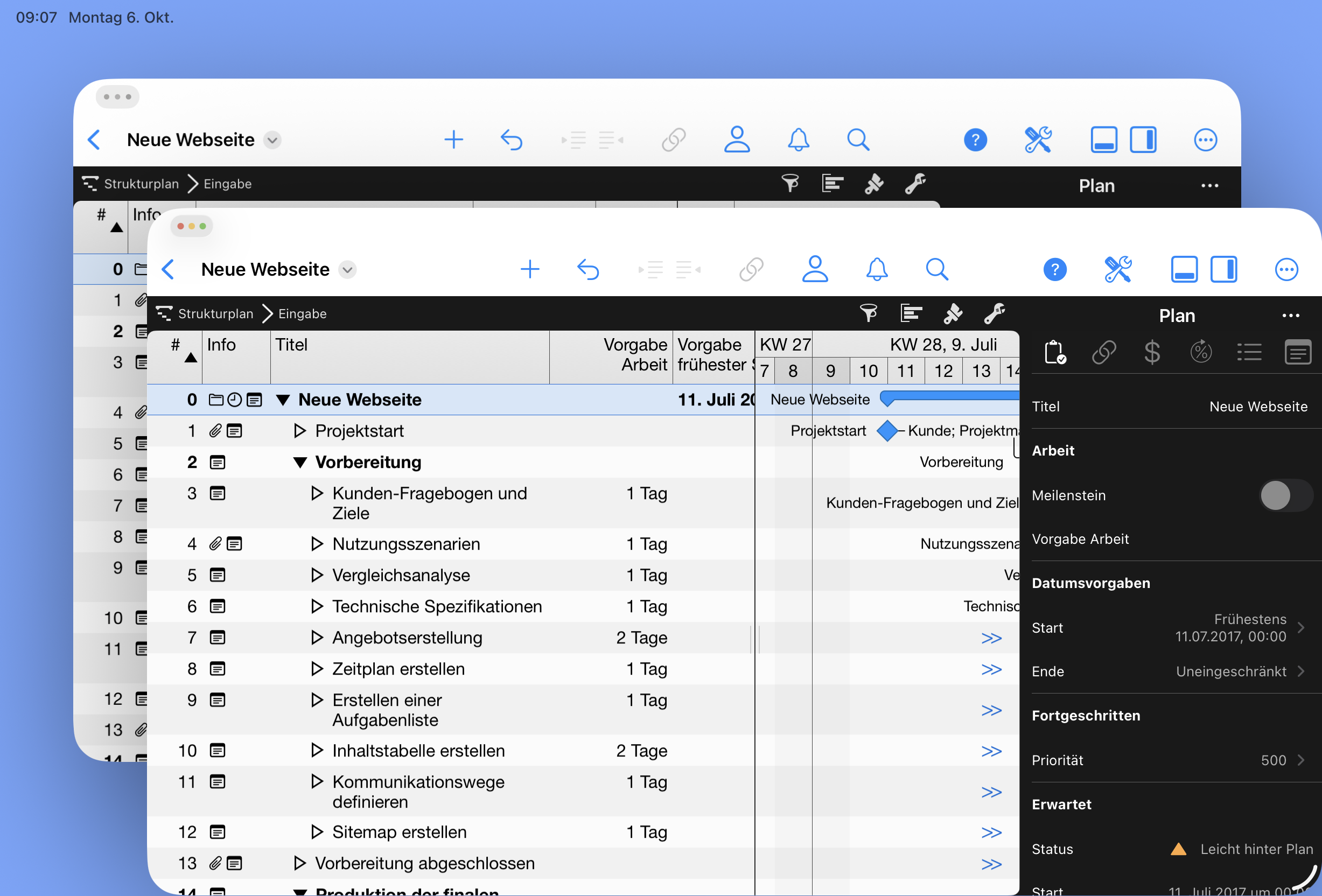
Task: Click the Strukturplan breadcrumb in front window
Action: pos(215,313)
